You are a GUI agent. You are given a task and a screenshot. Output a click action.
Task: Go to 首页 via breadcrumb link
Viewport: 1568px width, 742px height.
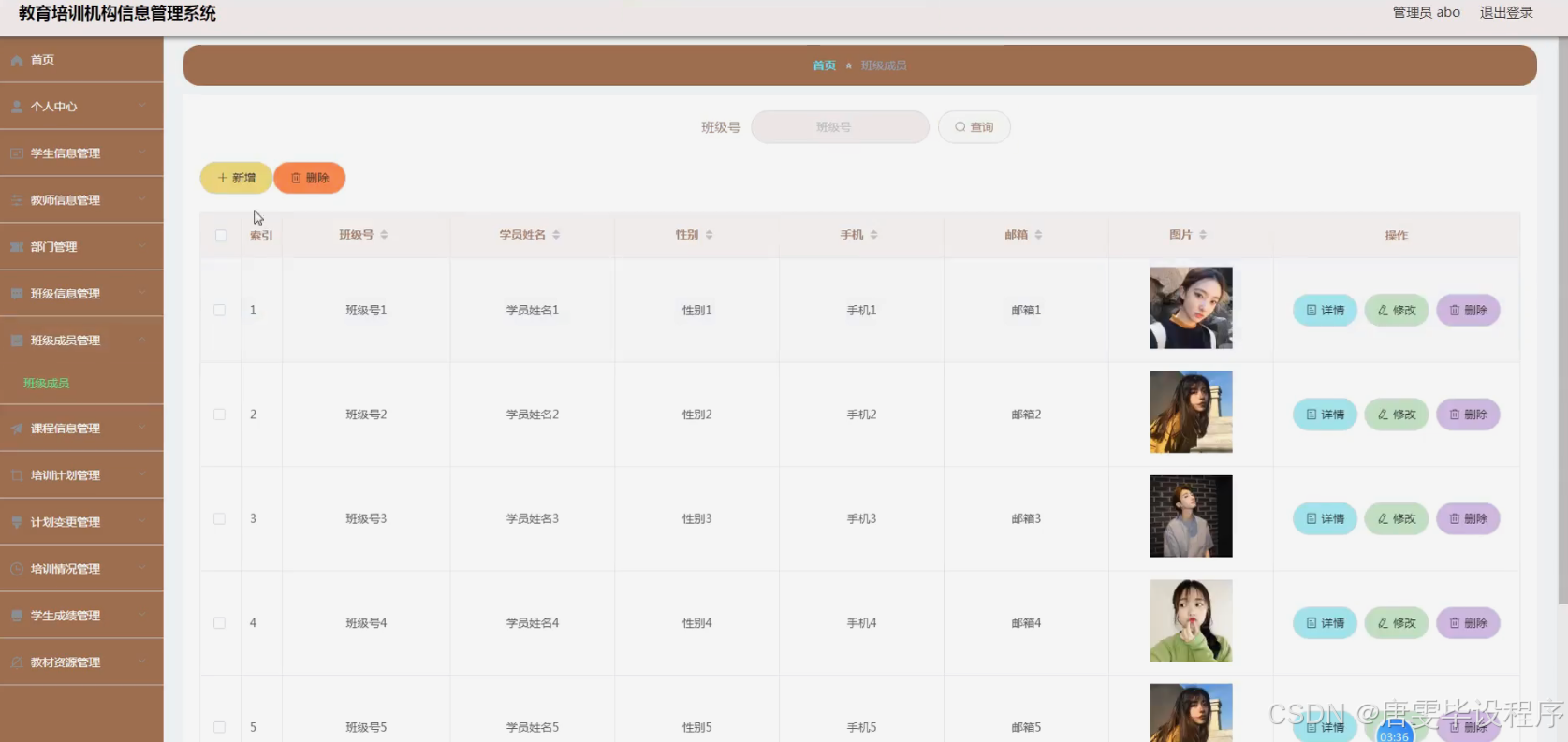824,65
